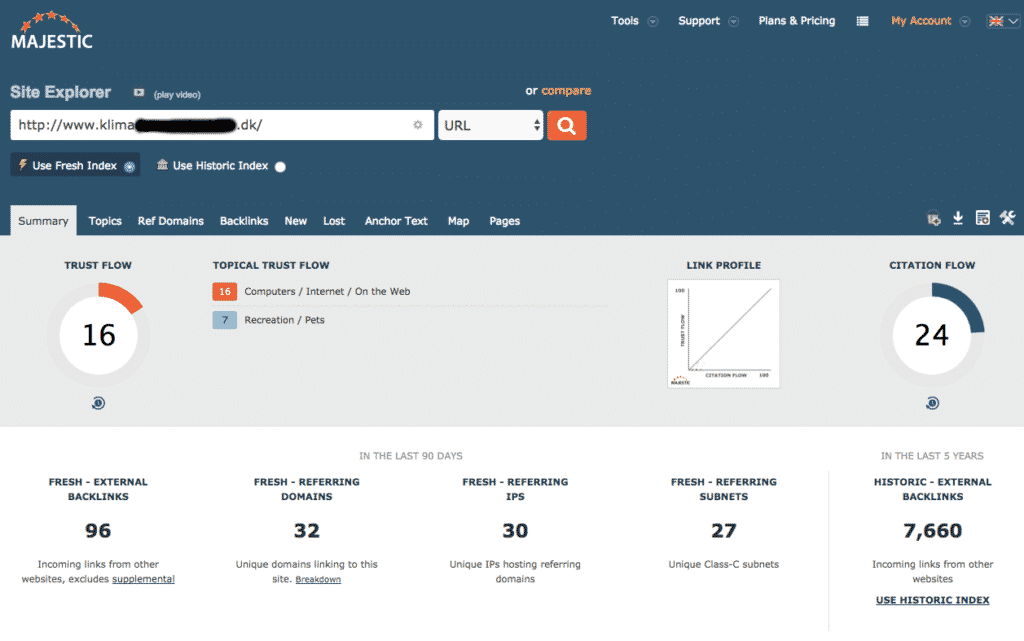
Task: Open the wrench and hammer tools icon
Action: tap(1008, 218)
